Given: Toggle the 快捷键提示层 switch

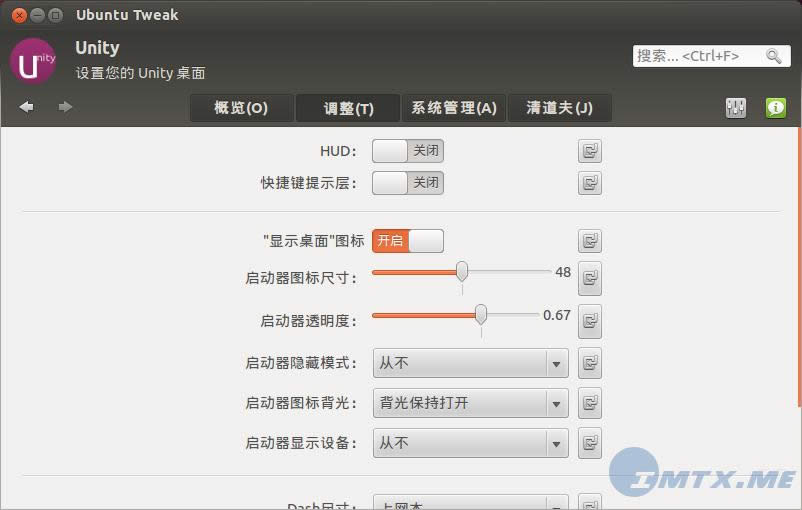Looking at the screenshot, I should pos(408,183).
